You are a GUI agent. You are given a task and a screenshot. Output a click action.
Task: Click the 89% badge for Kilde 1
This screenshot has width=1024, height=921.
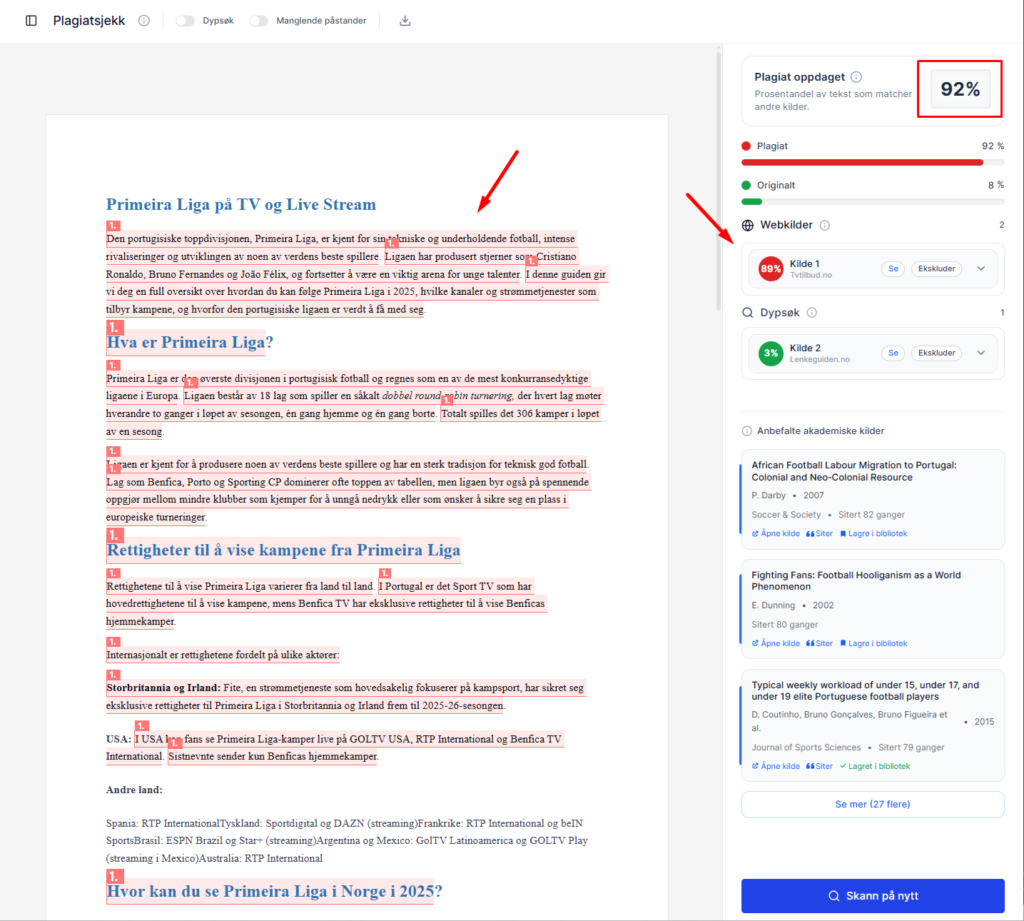click(771, 269)
